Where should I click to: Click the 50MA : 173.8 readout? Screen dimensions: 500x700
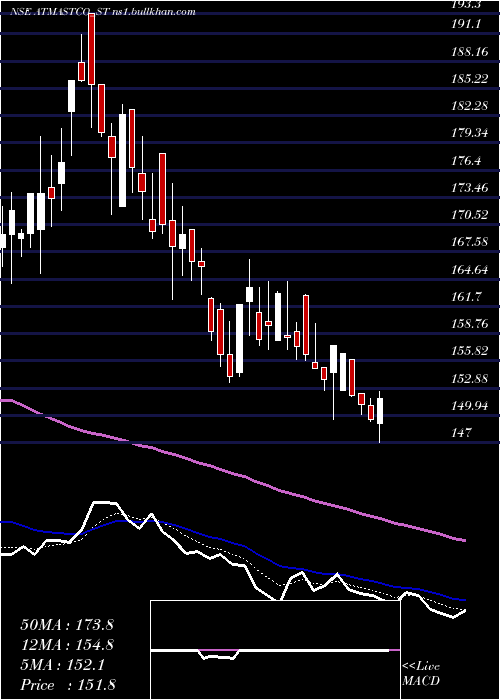67,625
